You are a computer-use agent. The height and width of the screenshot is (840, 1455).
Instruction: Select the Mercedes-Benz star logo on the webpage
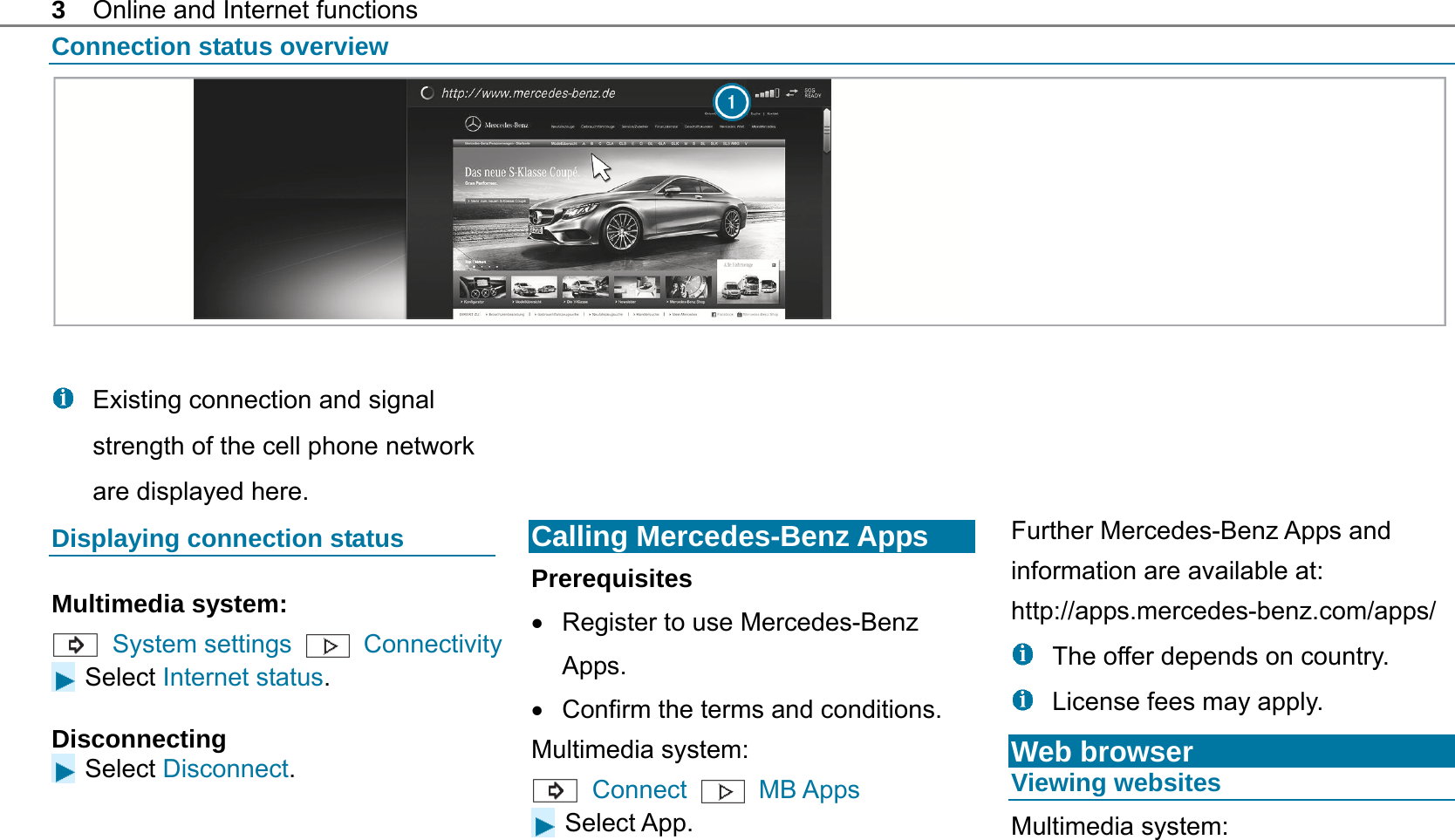pos(473,124)
